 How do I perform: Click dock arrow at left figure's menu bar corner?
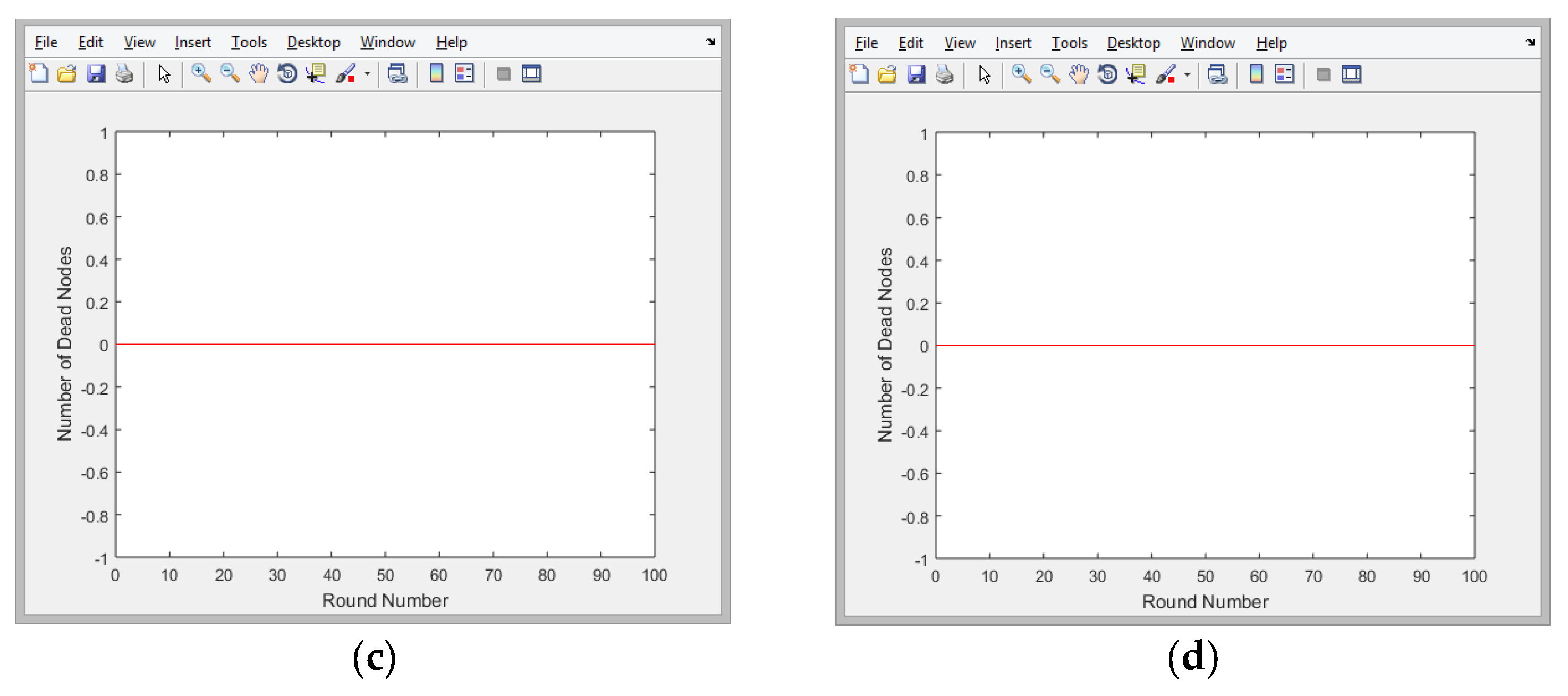[x=710, y=41]
